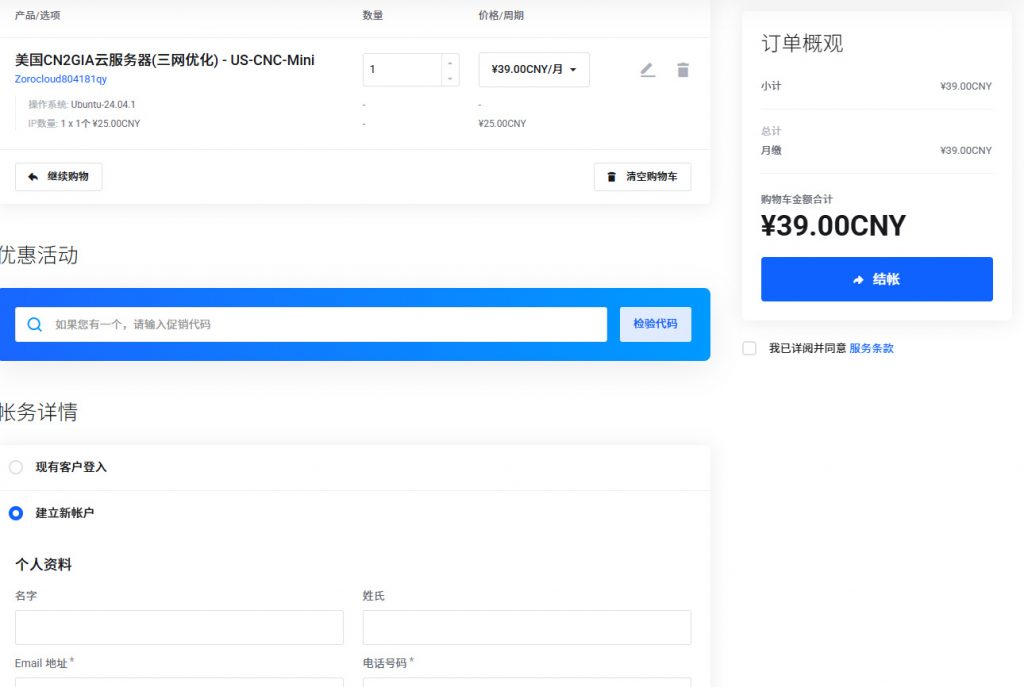Viewport: 1024px width, 687px height.
Task: Select the 建立新帐户 radio option
Action: [x=15, y=512]
